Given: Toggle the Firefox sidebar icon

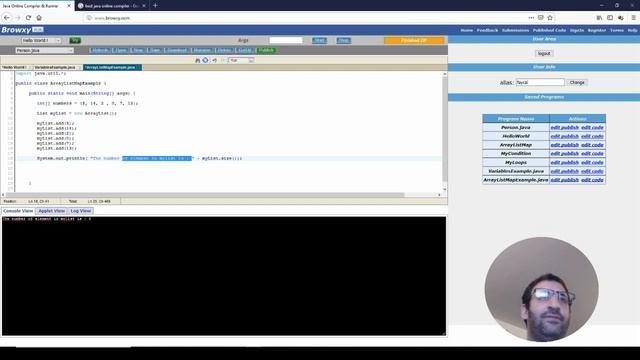Looking at the screenshot, I should [x=610, y=18].
